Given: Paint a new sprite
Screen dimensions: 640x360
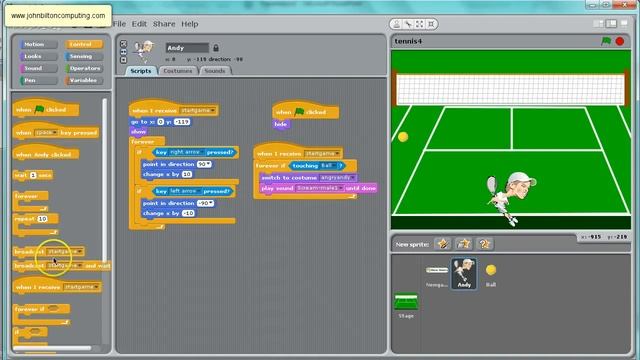Looking at the screenshot, I should click(x=442, y=244).
